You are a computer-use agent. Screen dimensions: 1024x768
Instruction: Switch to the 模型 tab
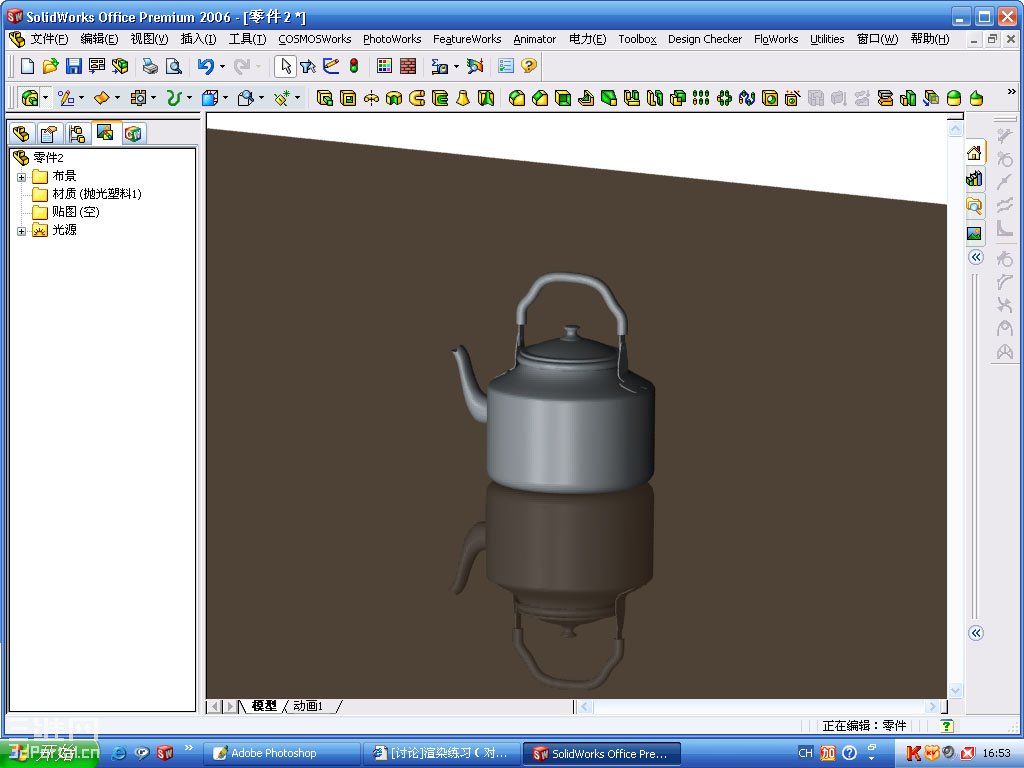[x=264, y=706]
